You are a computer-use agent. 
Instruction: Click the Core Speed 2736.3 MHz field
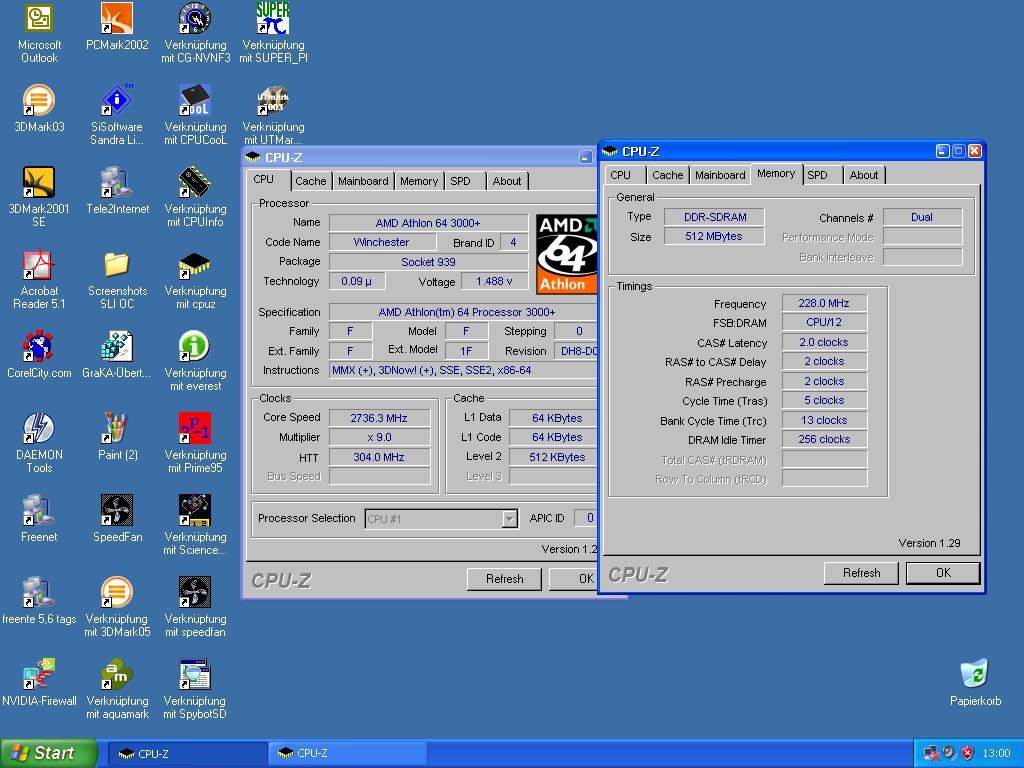[379, 418]
